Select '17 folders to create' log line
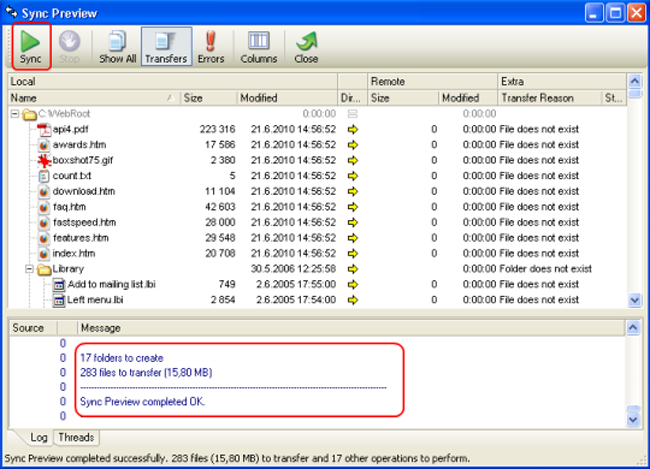This screenshot has width=650, height=469. (x=121, y=358)
